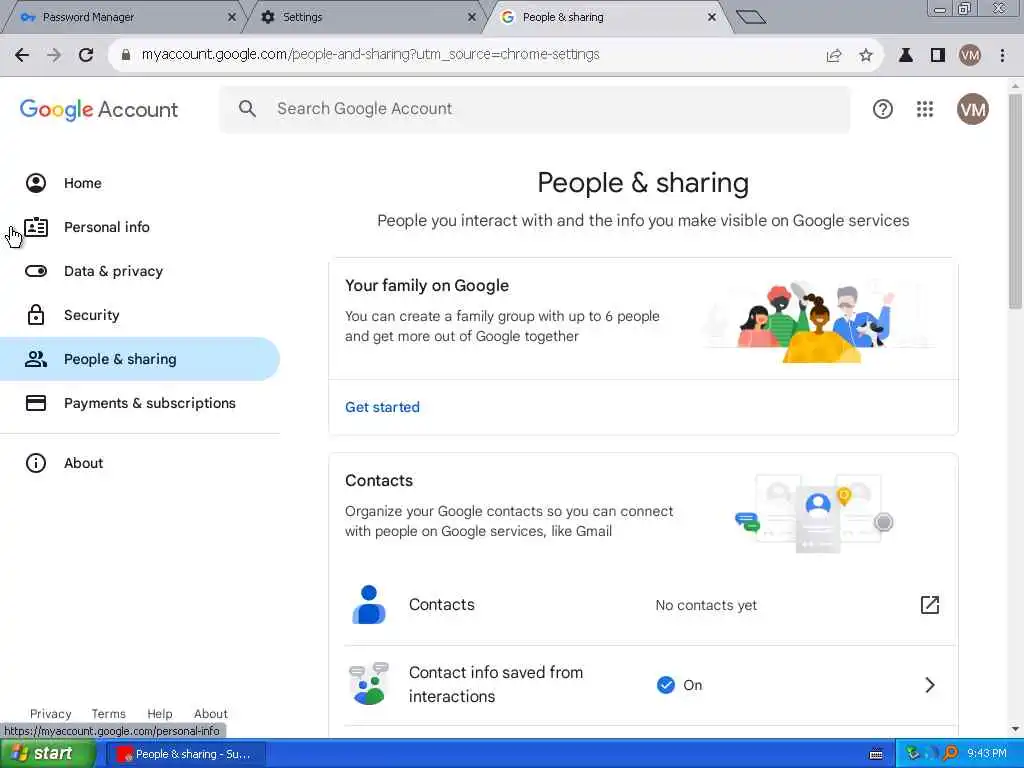The height and width of the screenshot is (768, 1024).
Task: Open About in the sidebar
Action: (140, 463)
